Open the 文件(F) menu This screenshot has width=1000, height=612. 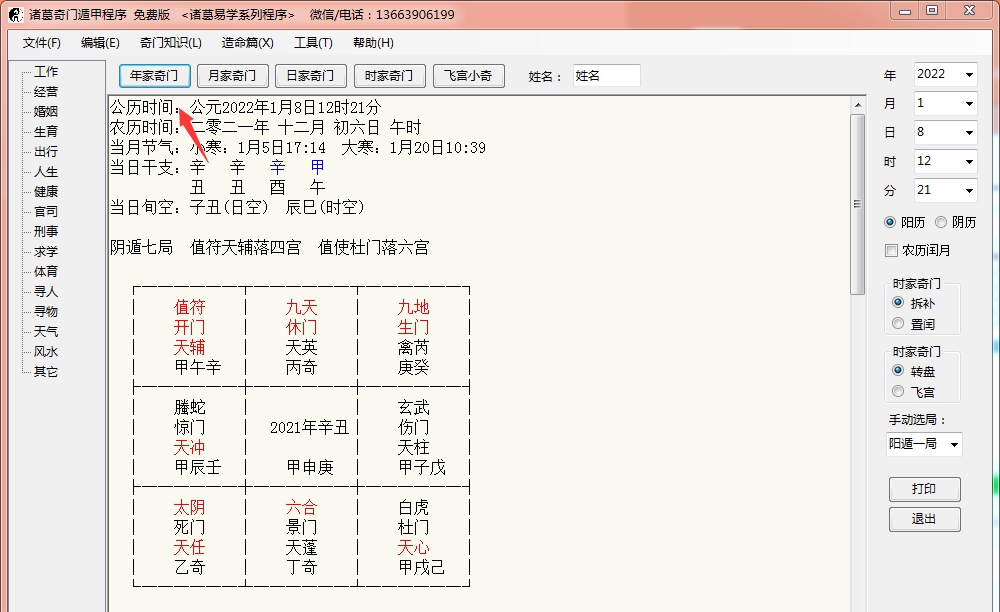40,43
